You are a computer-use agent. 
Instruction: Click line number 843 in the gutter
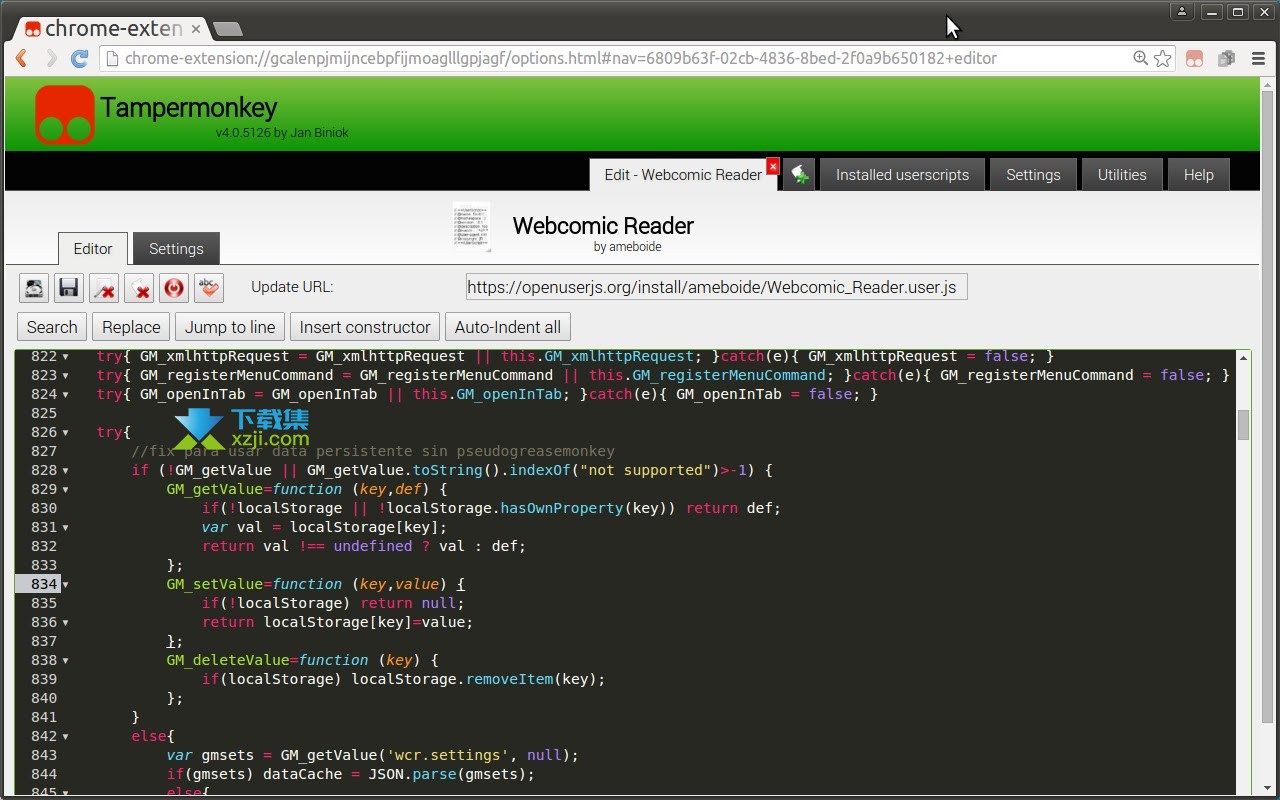coord(43,755)
